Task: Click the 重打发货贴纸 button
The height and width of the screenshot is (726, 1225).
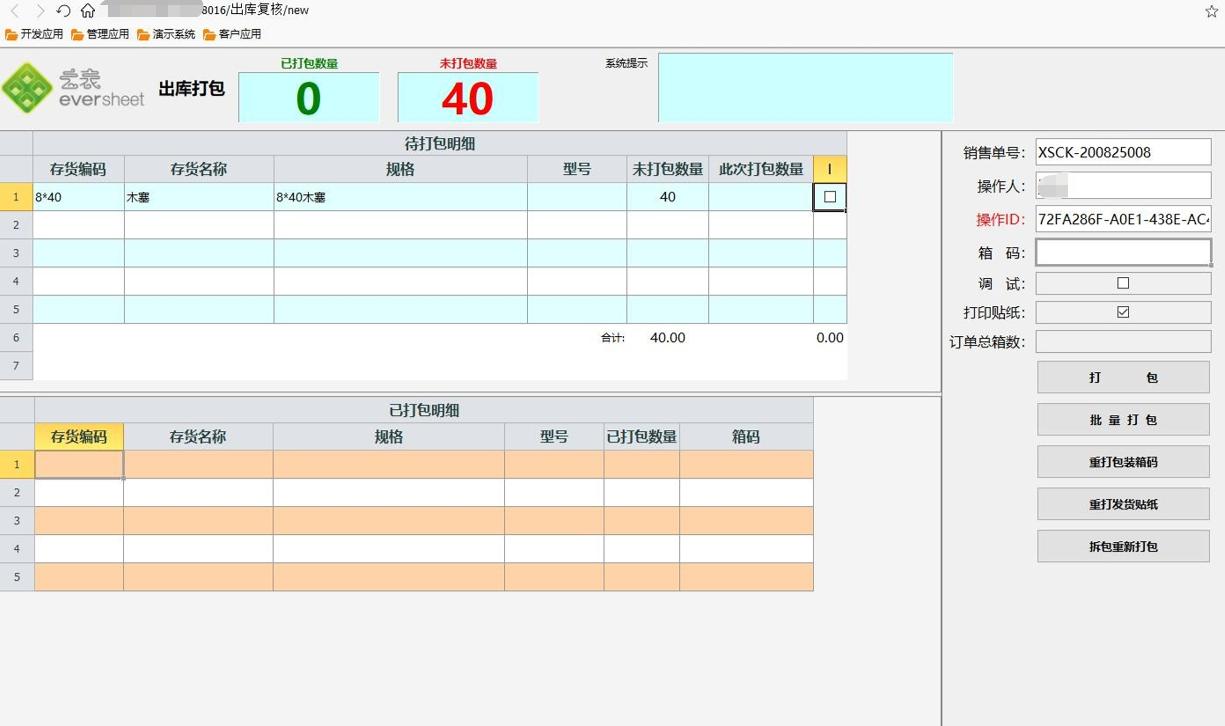Action: coord(1122,504)
